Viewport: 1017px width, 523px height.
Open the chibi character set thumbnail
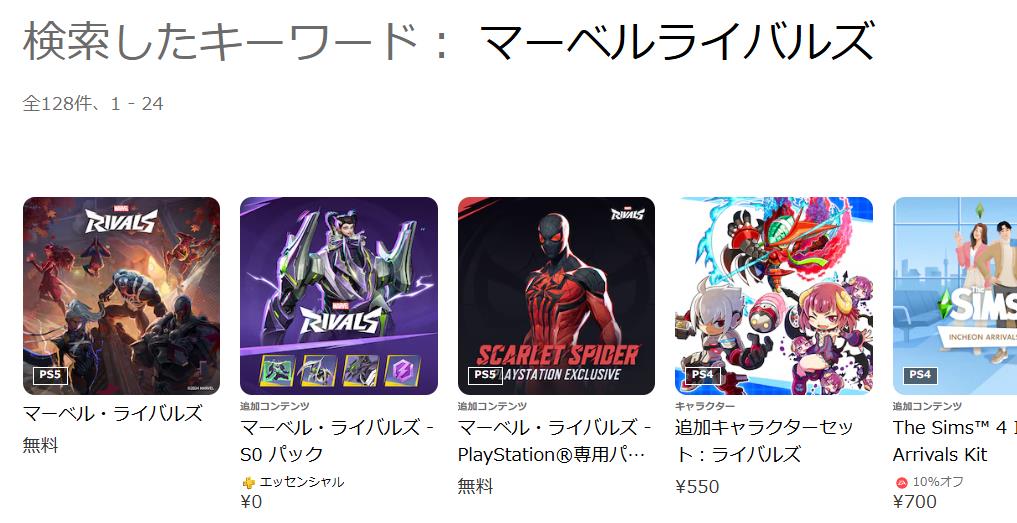click(x=774, y=296)
